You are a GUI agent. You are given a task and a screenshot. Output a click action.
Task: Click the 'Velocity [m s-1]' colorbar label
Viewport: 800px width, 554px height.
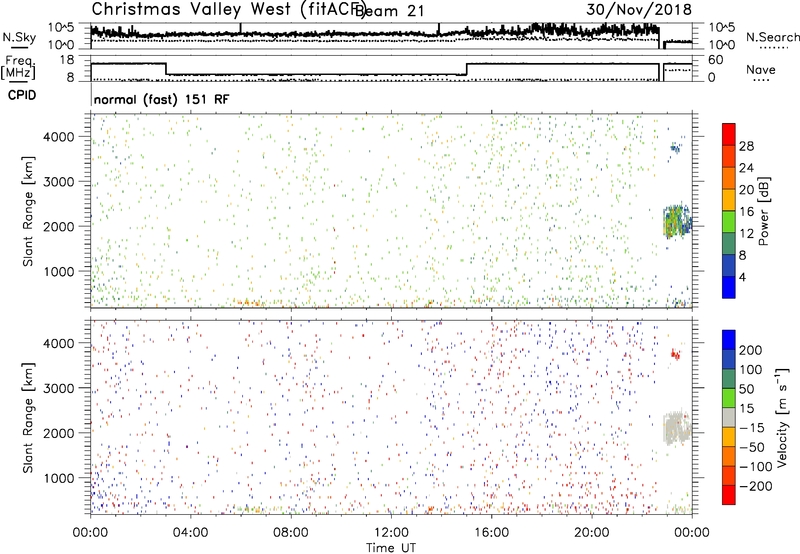(x=782, y=417)
